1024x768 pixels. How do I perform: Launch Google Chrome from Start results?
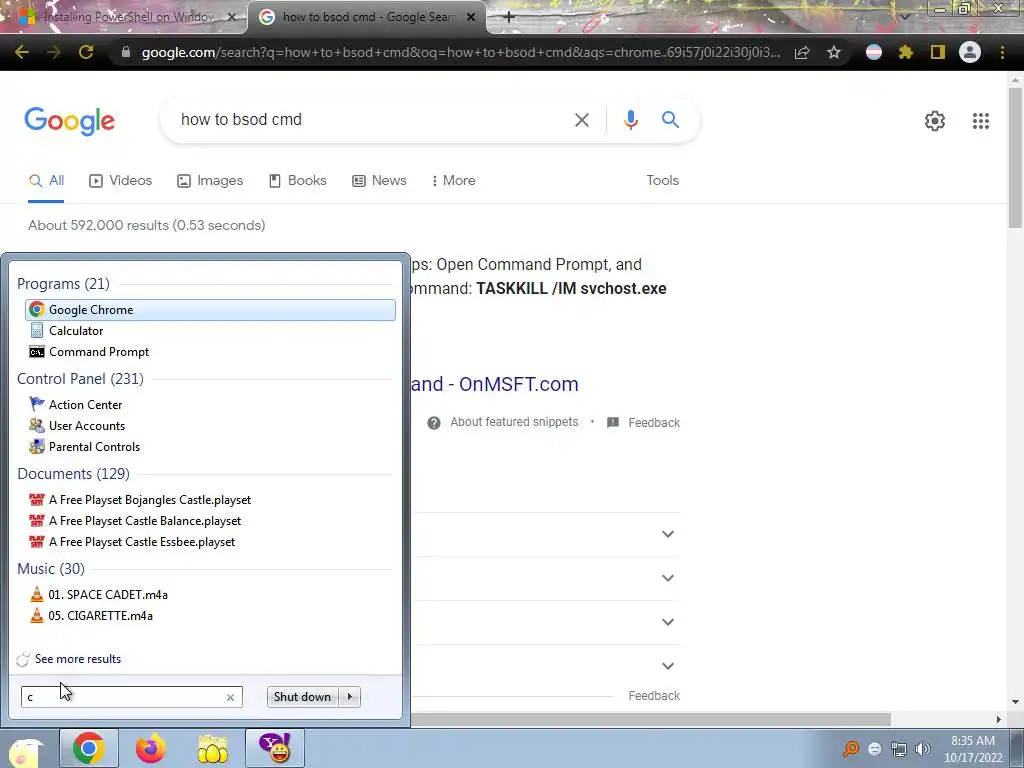pyautogui.click(x=210, y=310)
